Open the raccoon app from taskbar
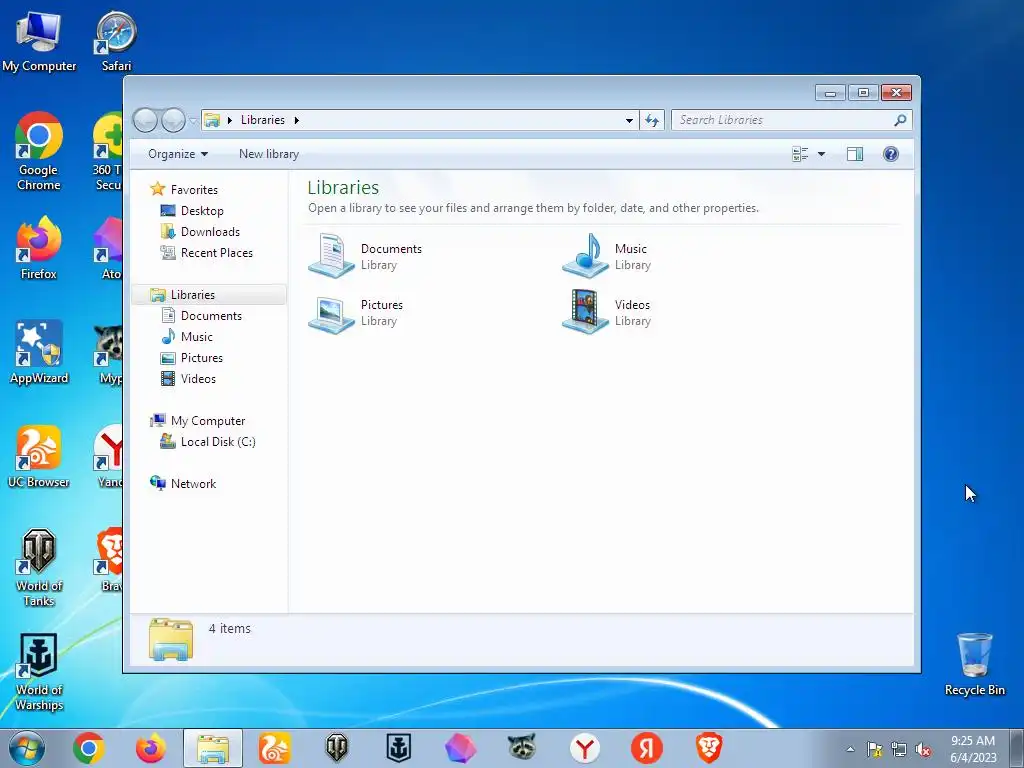 [x=522, y=748]
